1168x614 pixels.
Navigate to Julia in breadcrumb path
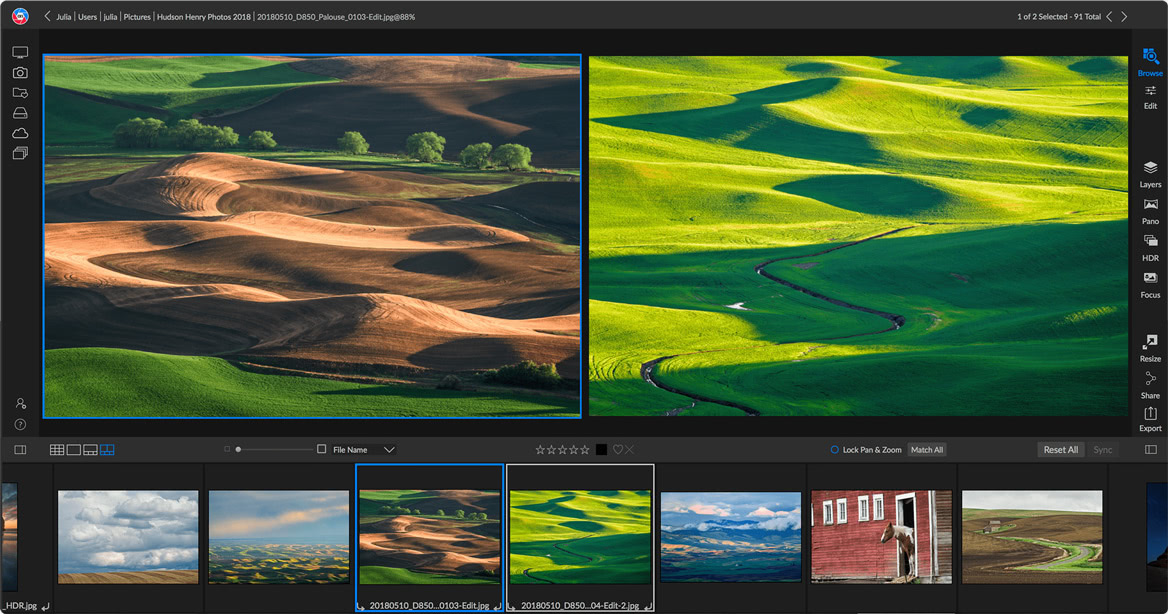64,16
